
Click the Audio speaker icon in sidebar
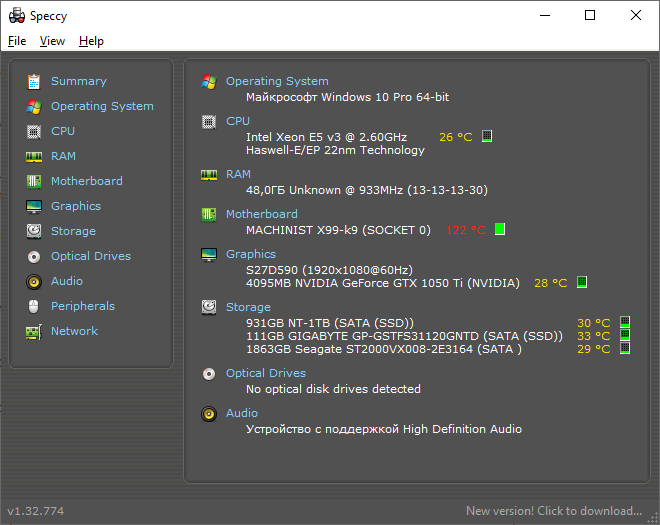click(34, 281)
